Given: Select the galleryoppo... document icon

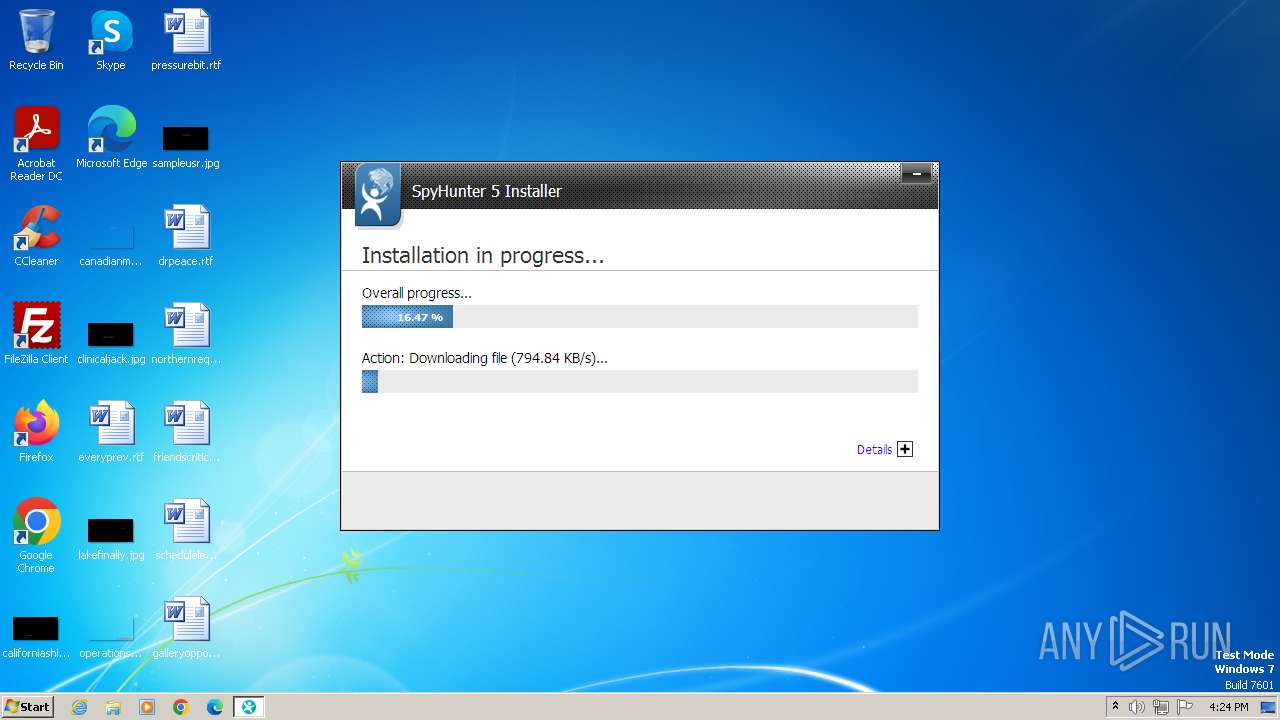Looking at the screenshot, I should [186, 628].
